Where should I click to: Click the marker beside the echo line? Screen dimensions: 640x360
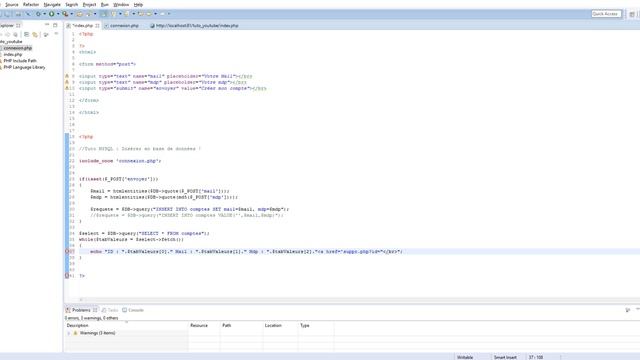coord(67,251)
